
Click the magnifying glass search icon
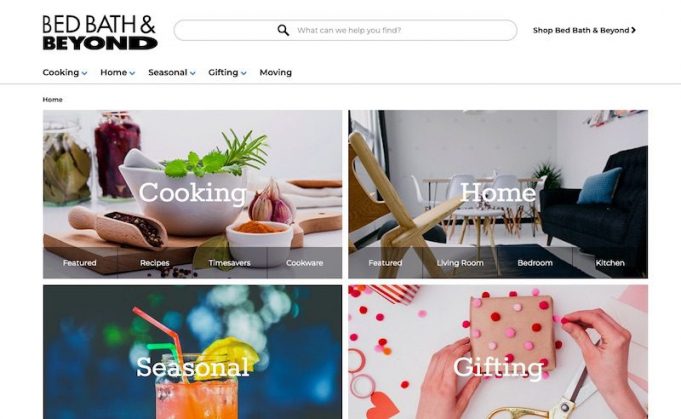[x=283, y=30]
